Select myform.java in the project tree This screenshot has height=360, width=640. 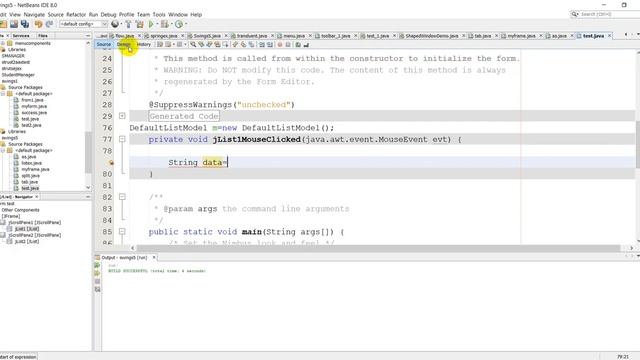coord(34,106)
